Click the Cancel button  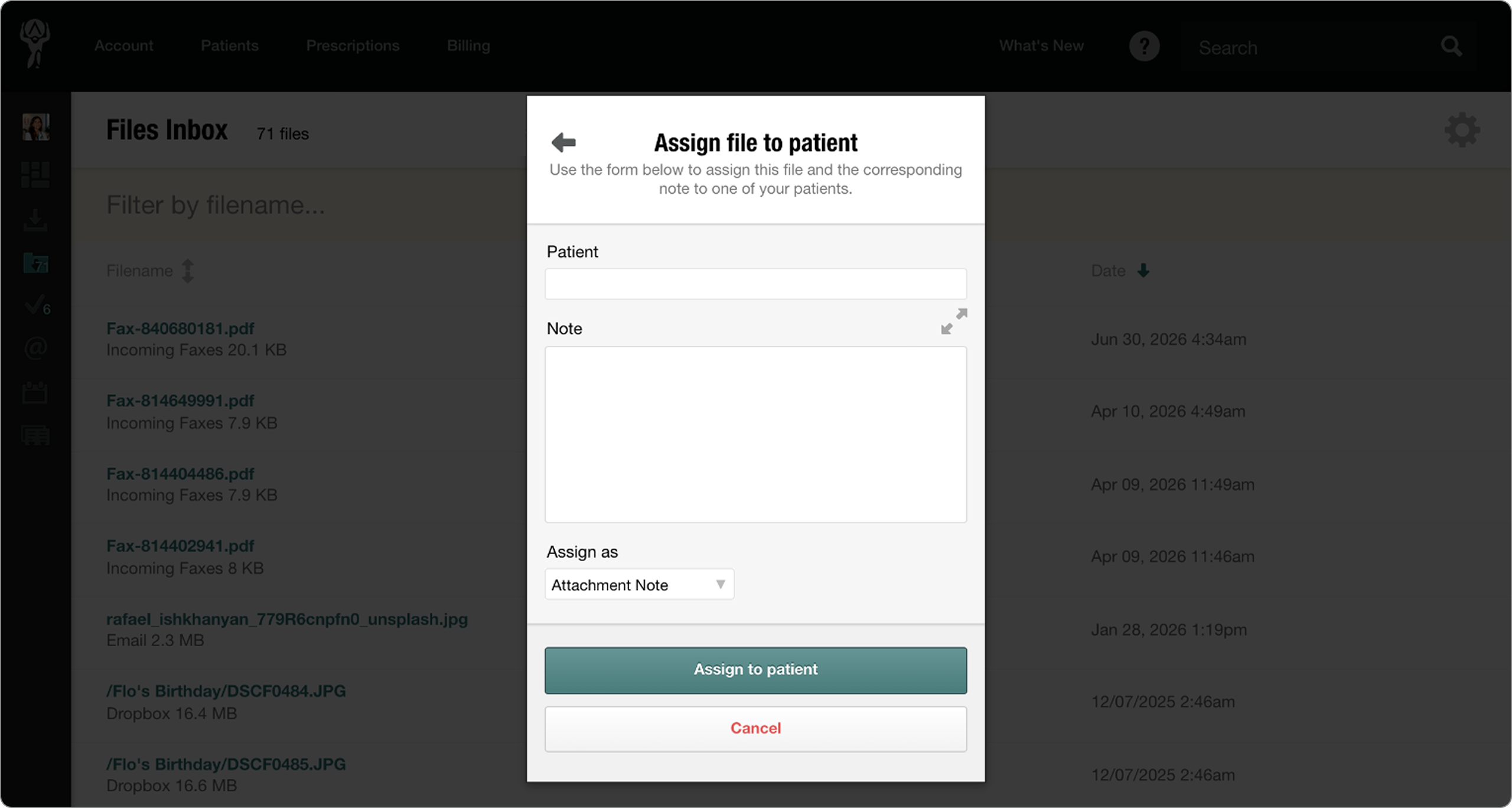pyautogui.click(x=755, y=729)
